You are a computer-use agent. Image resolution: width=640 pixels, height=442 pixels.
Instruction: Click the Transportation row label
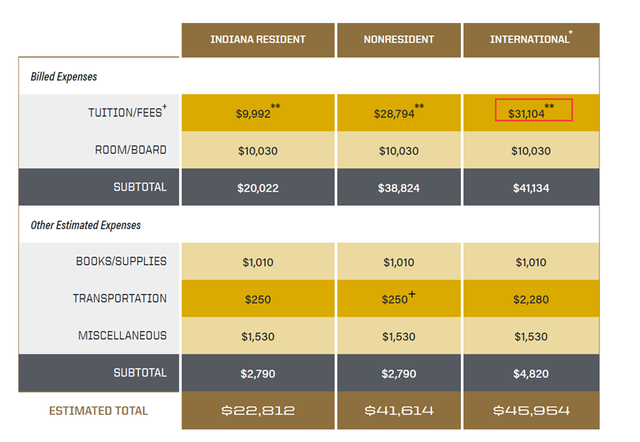[x=119, y=299]
